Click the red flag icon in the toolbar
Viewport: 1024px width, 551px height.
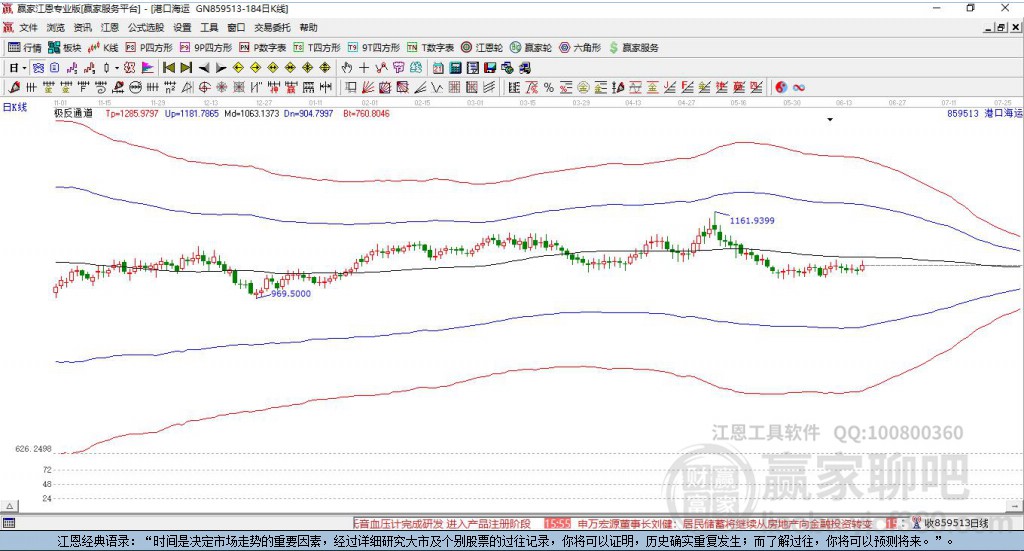148,68
